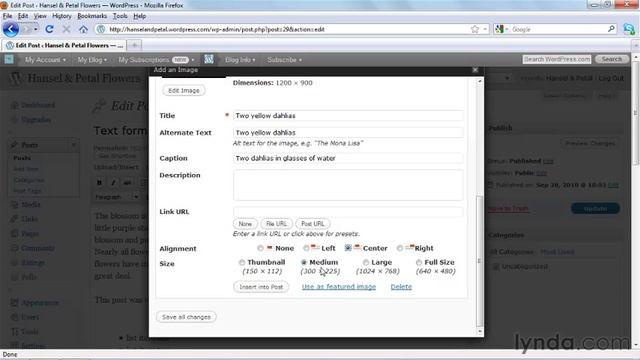Toggle the Uncategorized category checkbox
640x360 pixels.
(496, 267)
